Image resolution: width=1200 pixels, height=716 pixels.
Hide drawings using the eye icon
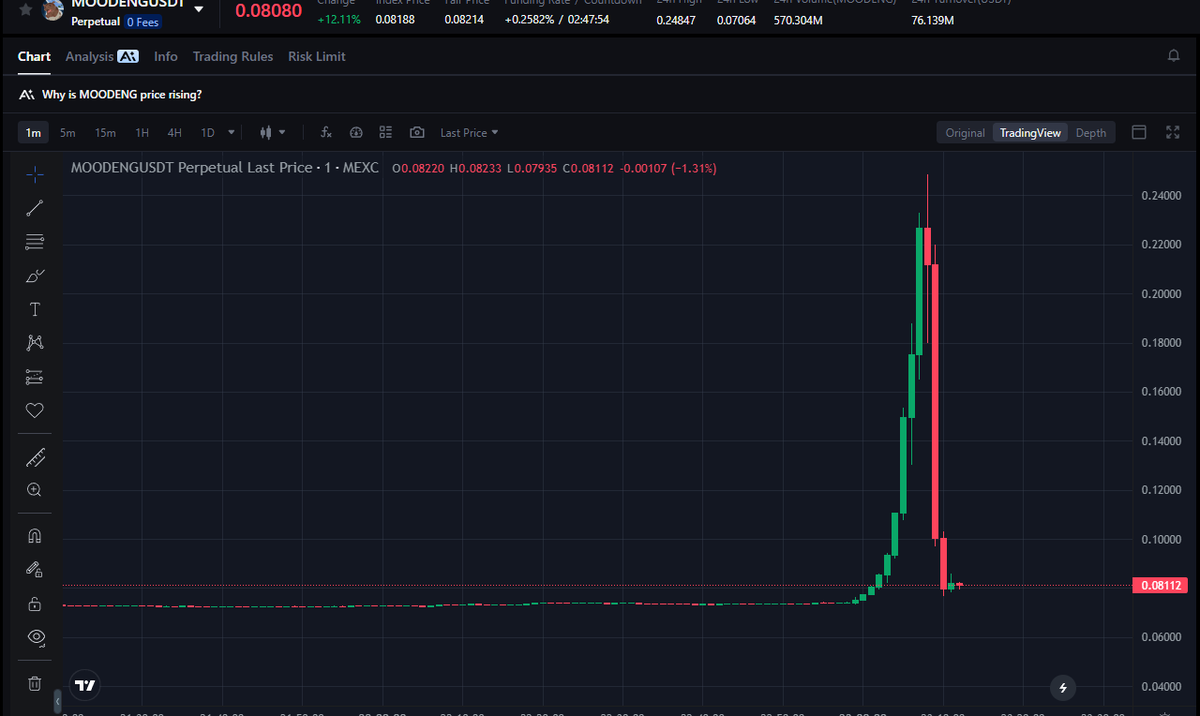pyautogui.click(x=34, y=637)
